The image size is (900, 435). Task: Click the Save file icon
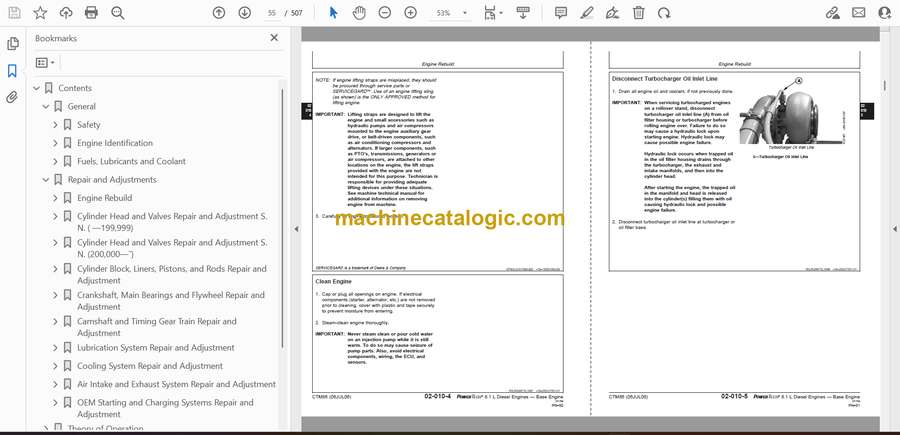tap(14, 13)
